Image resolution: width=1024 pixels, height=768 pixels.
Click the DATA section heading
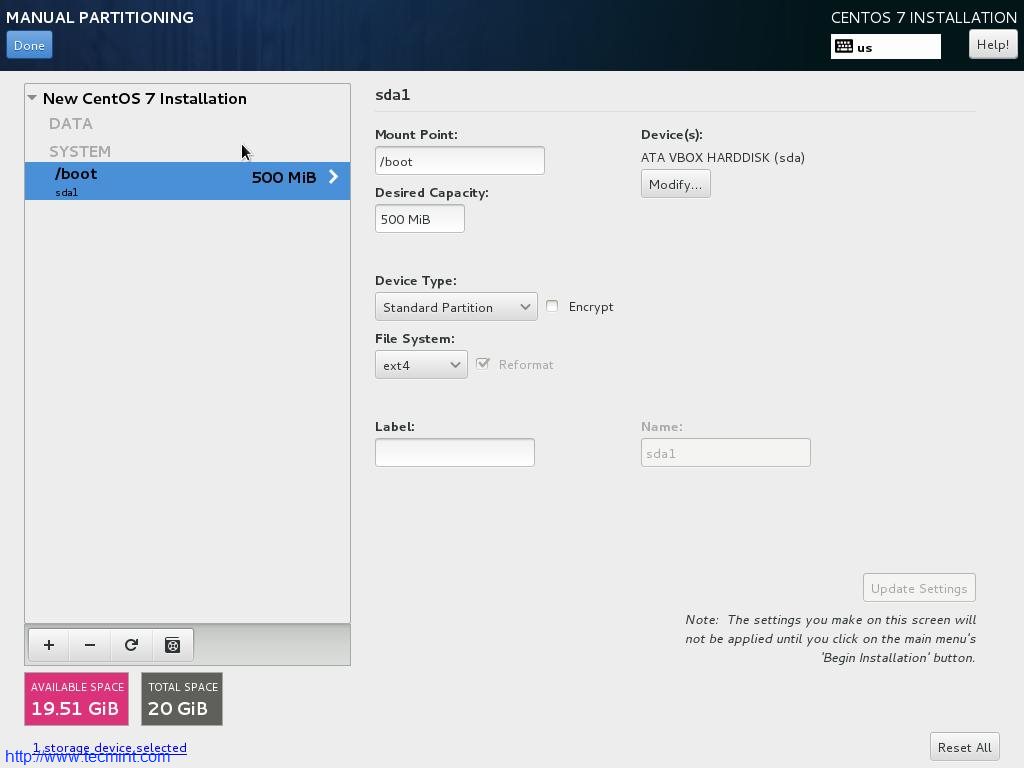click(x=71, y=123)
